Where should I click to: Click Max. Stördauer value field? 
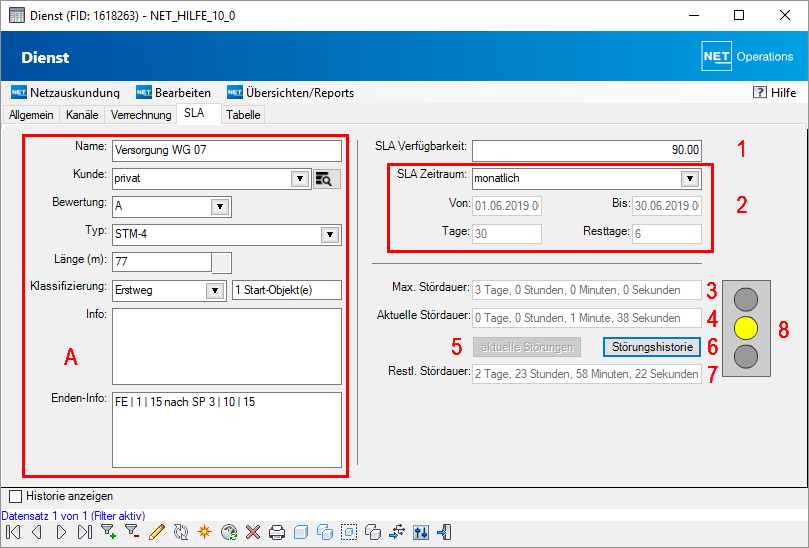coord(587,290)
